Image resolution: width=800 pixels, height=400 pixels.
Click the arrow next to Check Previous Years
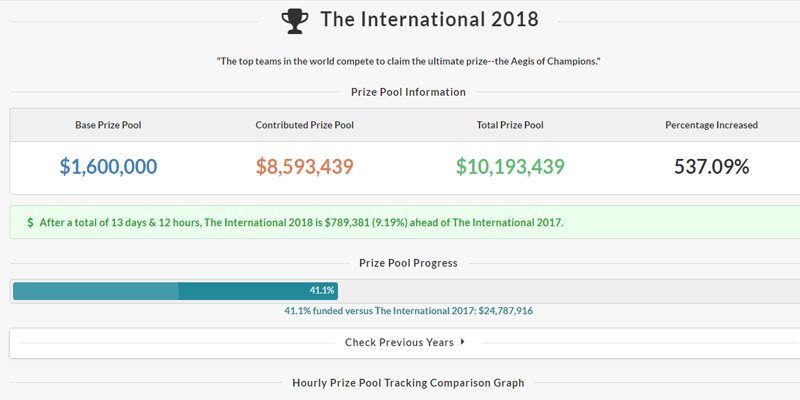pos(463,342)
